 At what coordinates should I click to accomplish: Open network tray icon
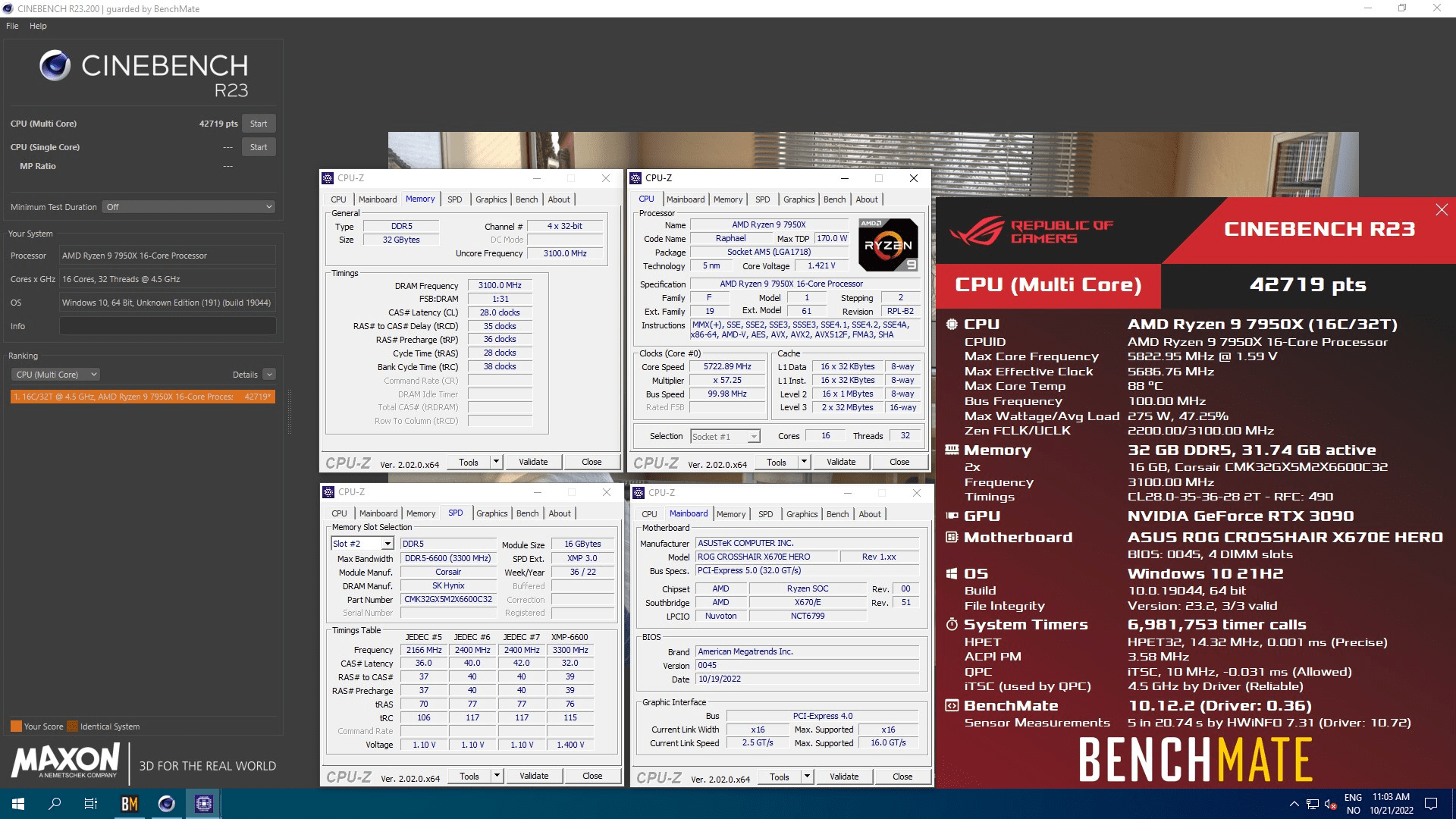point(1312,804)
